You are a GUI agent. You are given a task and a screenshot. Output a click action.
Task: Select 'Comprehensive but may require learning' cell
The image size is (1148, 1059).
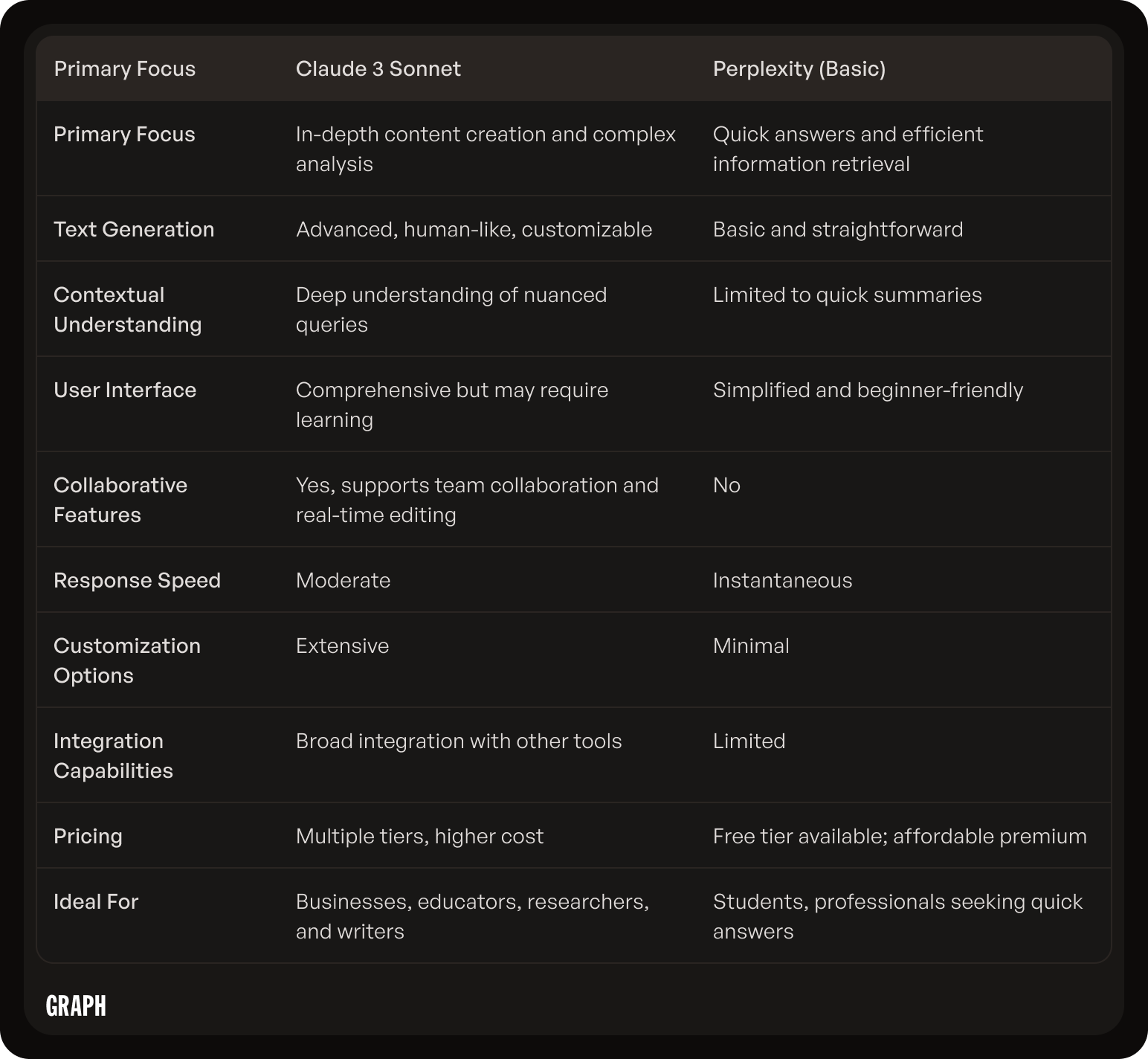click(452, 405)
